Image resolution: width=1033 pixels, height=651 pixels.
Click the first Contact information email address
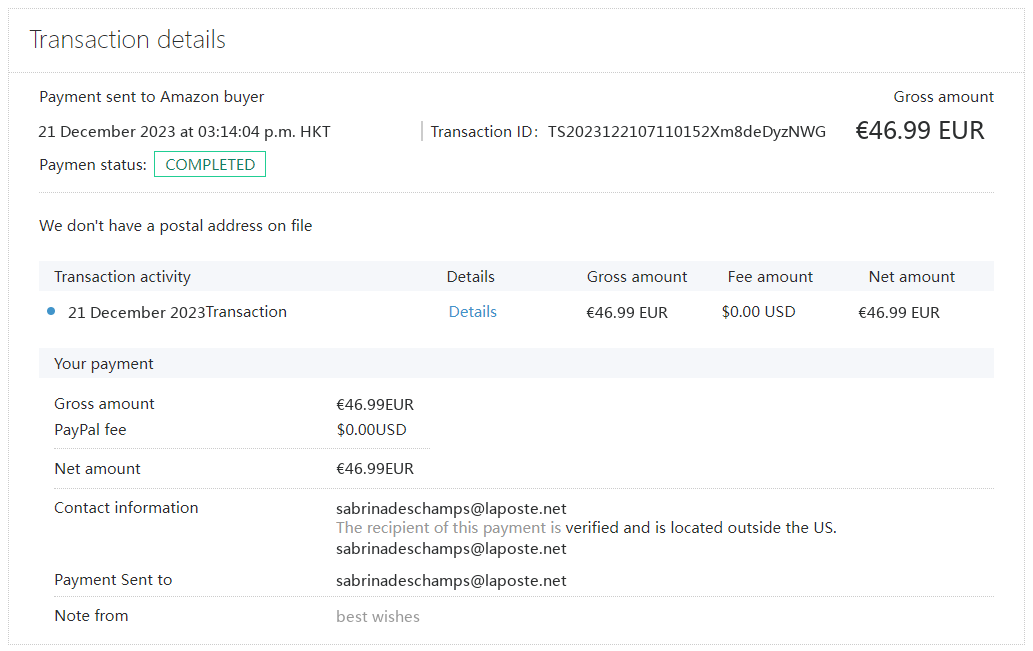click(451, 509)
